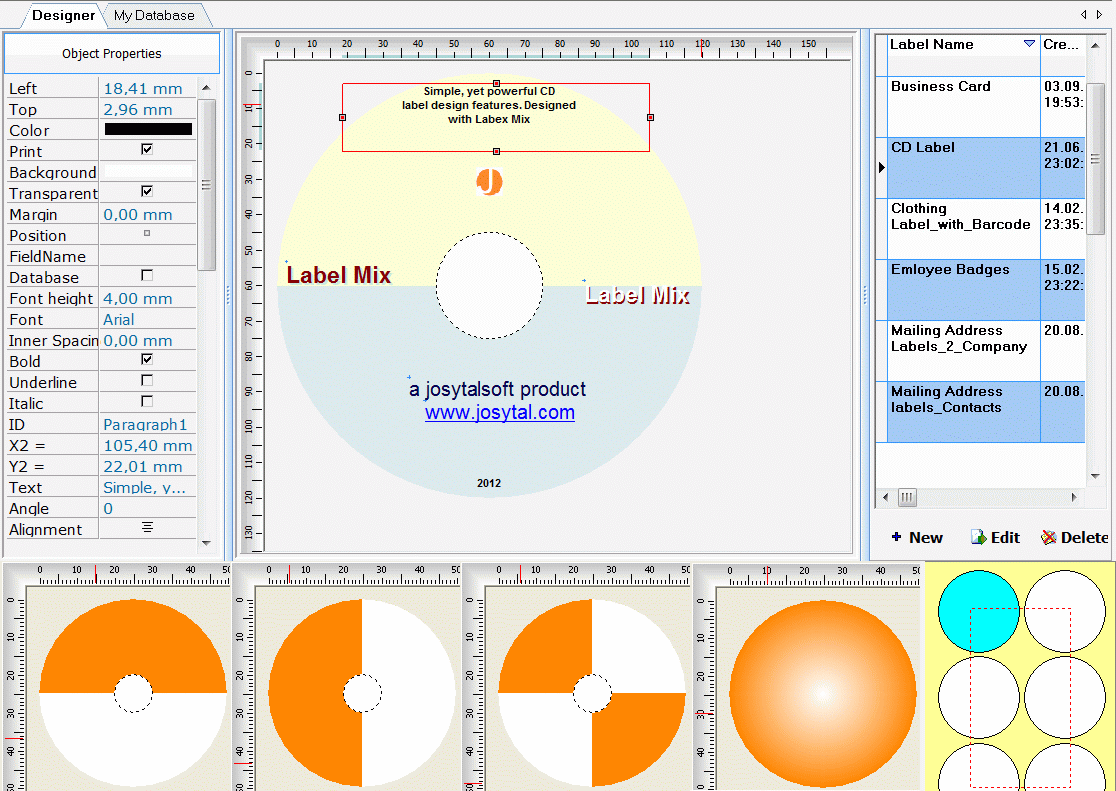This screenshot has width=1116, height=791.
Task: Click the Delete button
Action: pyautogui.click(x=1075, y=538)
